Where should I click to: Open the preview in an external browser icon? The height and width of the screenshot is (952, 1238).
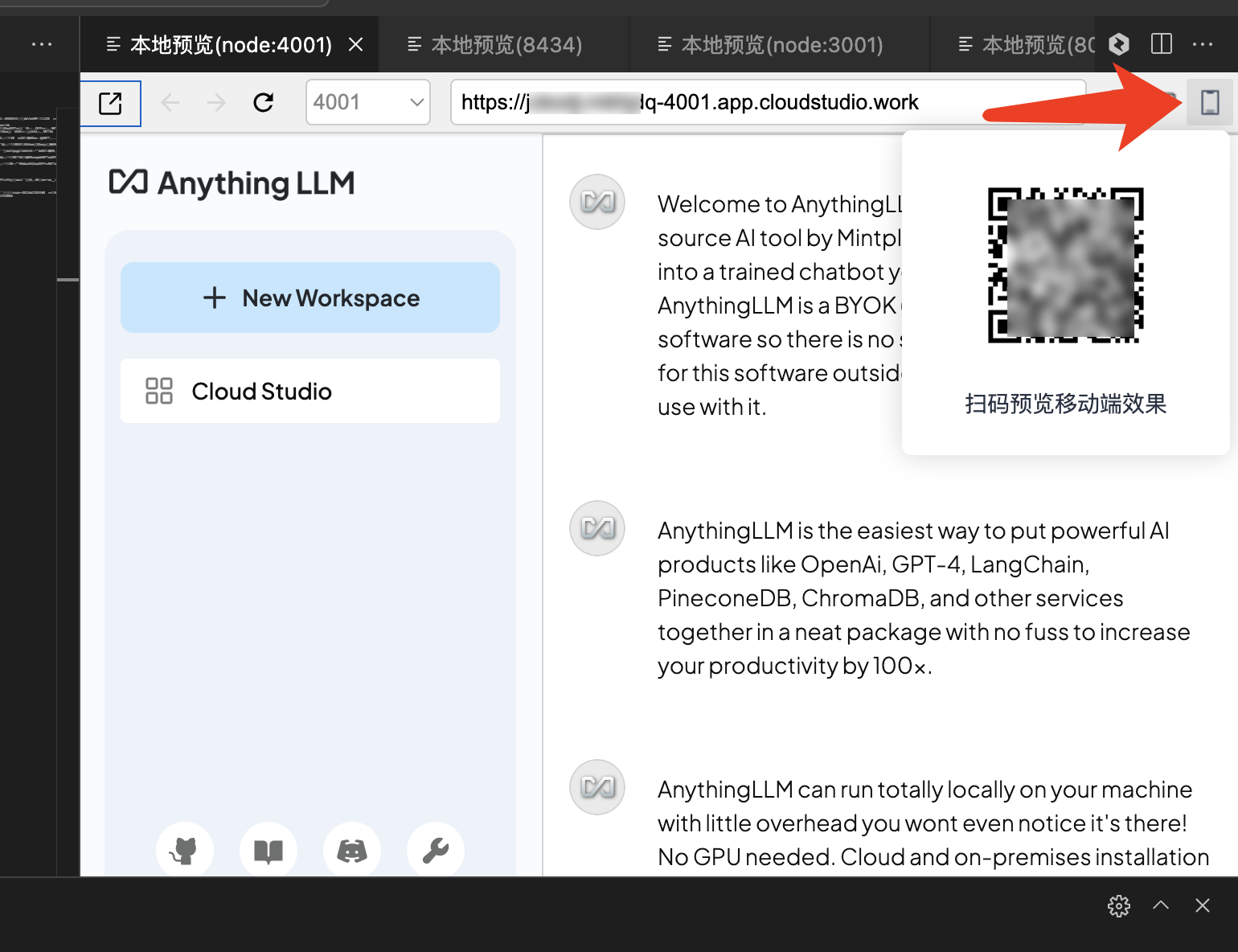110,103
